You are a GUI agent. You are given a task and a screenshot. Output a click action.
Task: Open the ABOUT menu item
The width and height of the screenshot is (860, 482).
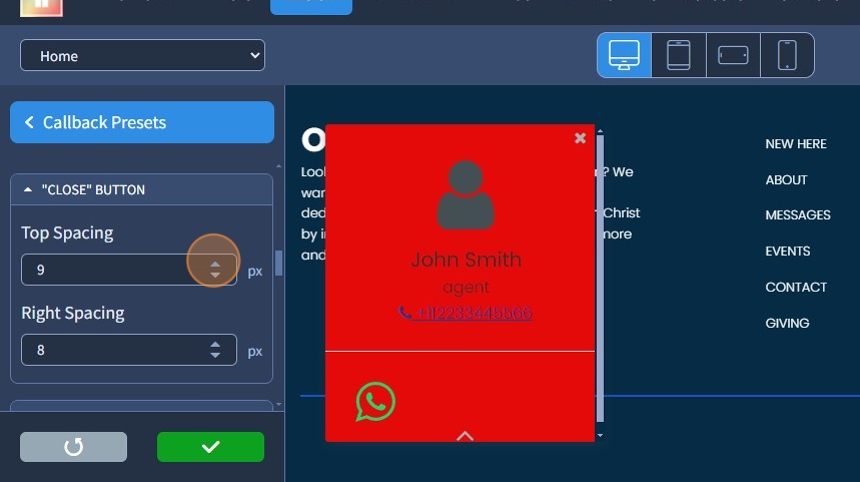787,180
